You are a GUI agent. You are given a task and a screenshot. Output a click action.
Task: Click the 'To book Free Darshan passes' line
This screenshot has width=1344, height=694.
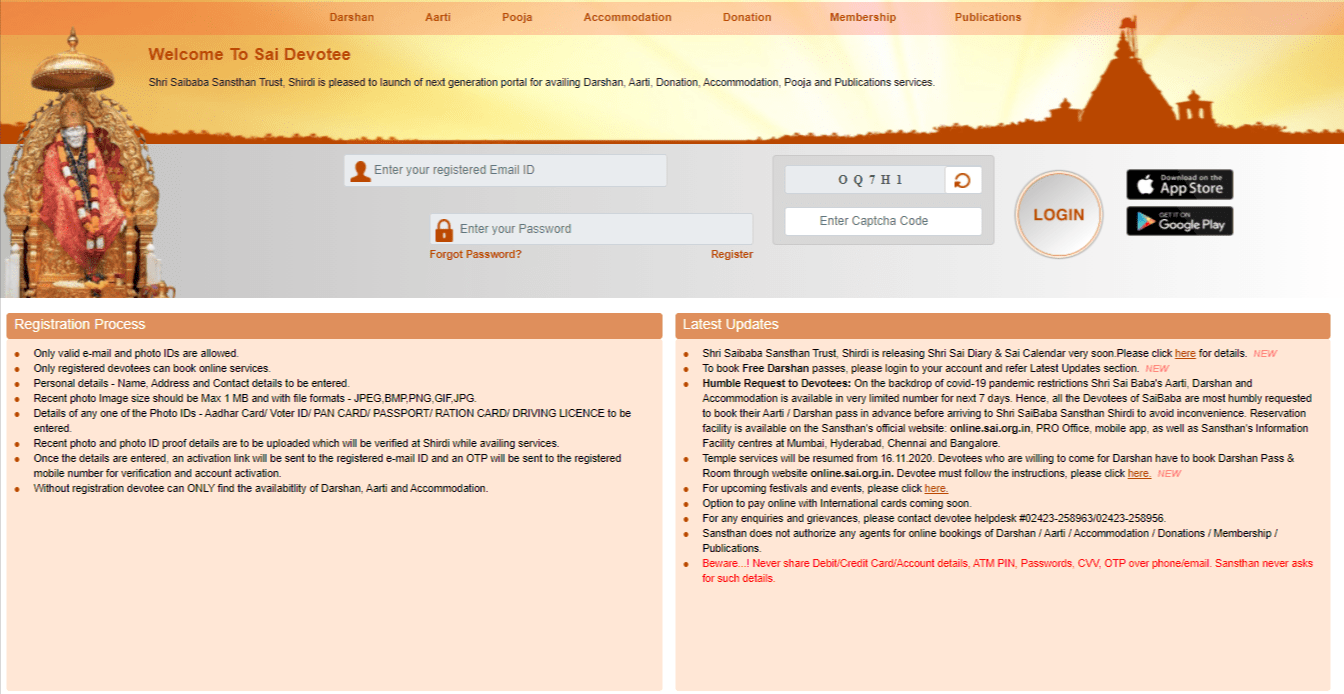point(920,369)
